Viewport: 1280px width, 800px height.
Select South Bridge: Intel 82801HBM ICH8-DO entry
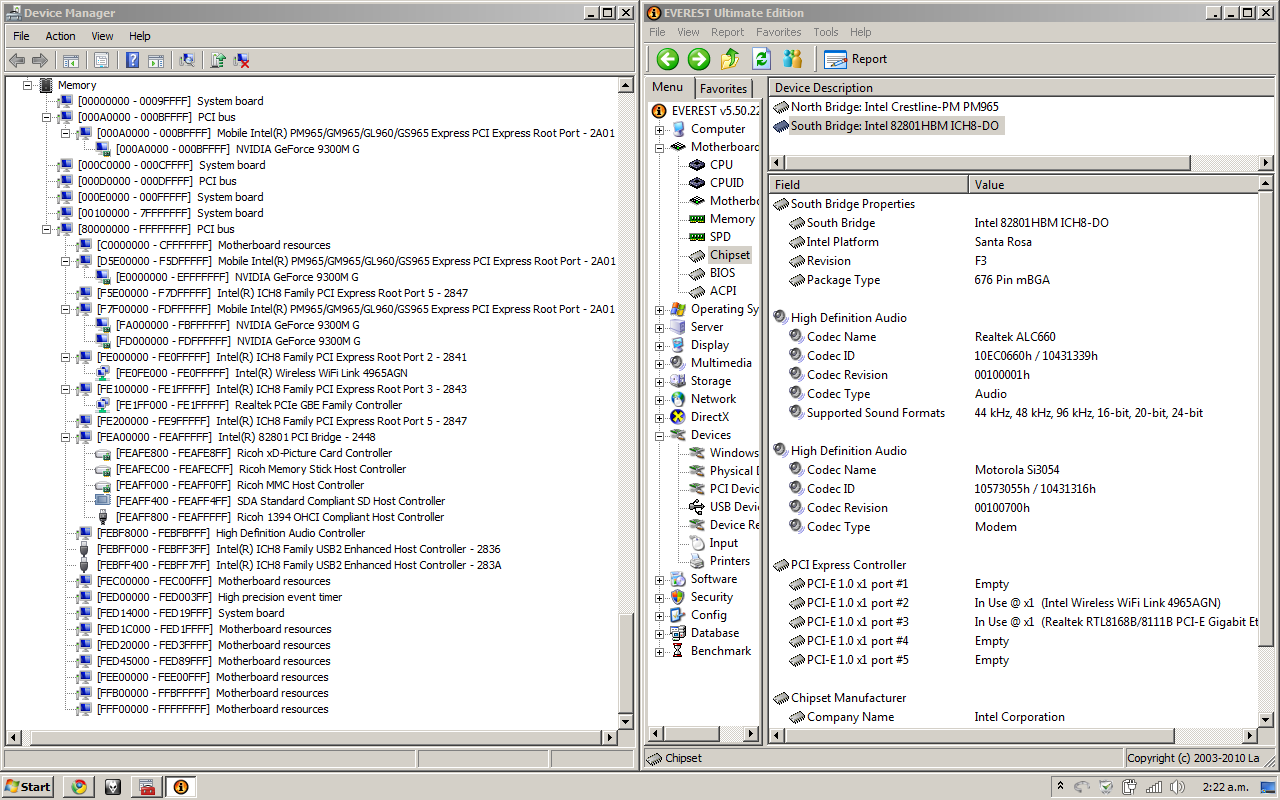point(887,126)
